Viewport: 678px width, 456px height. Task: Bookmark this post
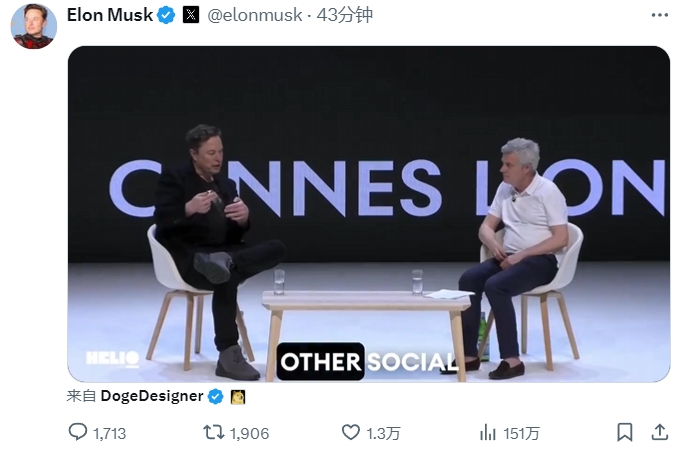coord(625,432)
